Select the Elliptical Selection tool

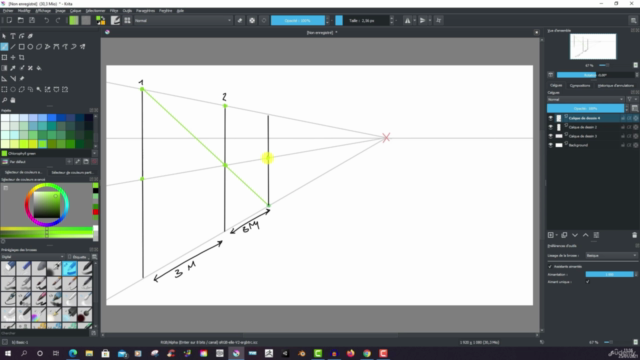(x=13, y=89)
